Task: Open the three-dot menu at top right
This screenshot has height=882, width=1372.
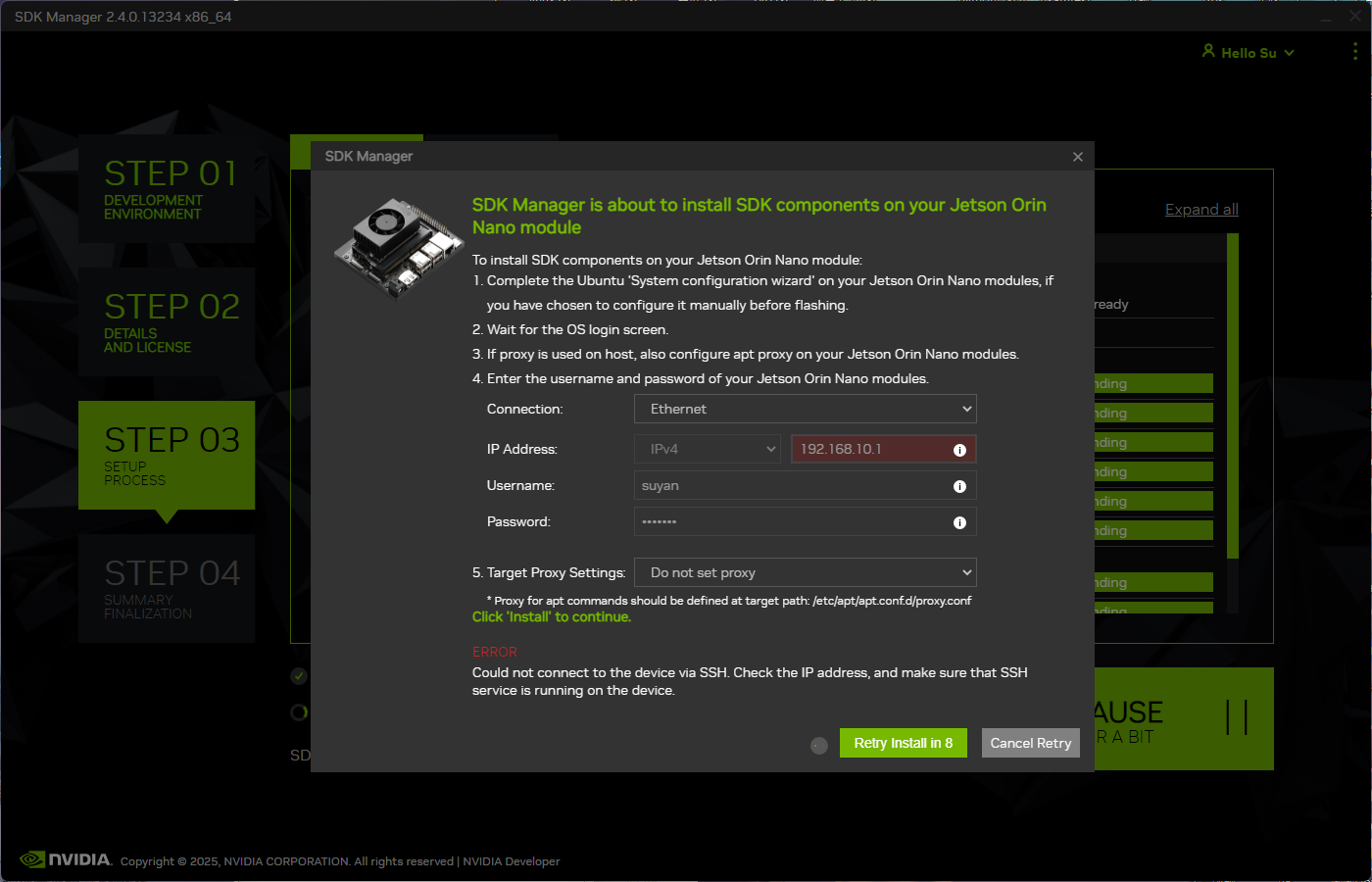Action: 1355,52
